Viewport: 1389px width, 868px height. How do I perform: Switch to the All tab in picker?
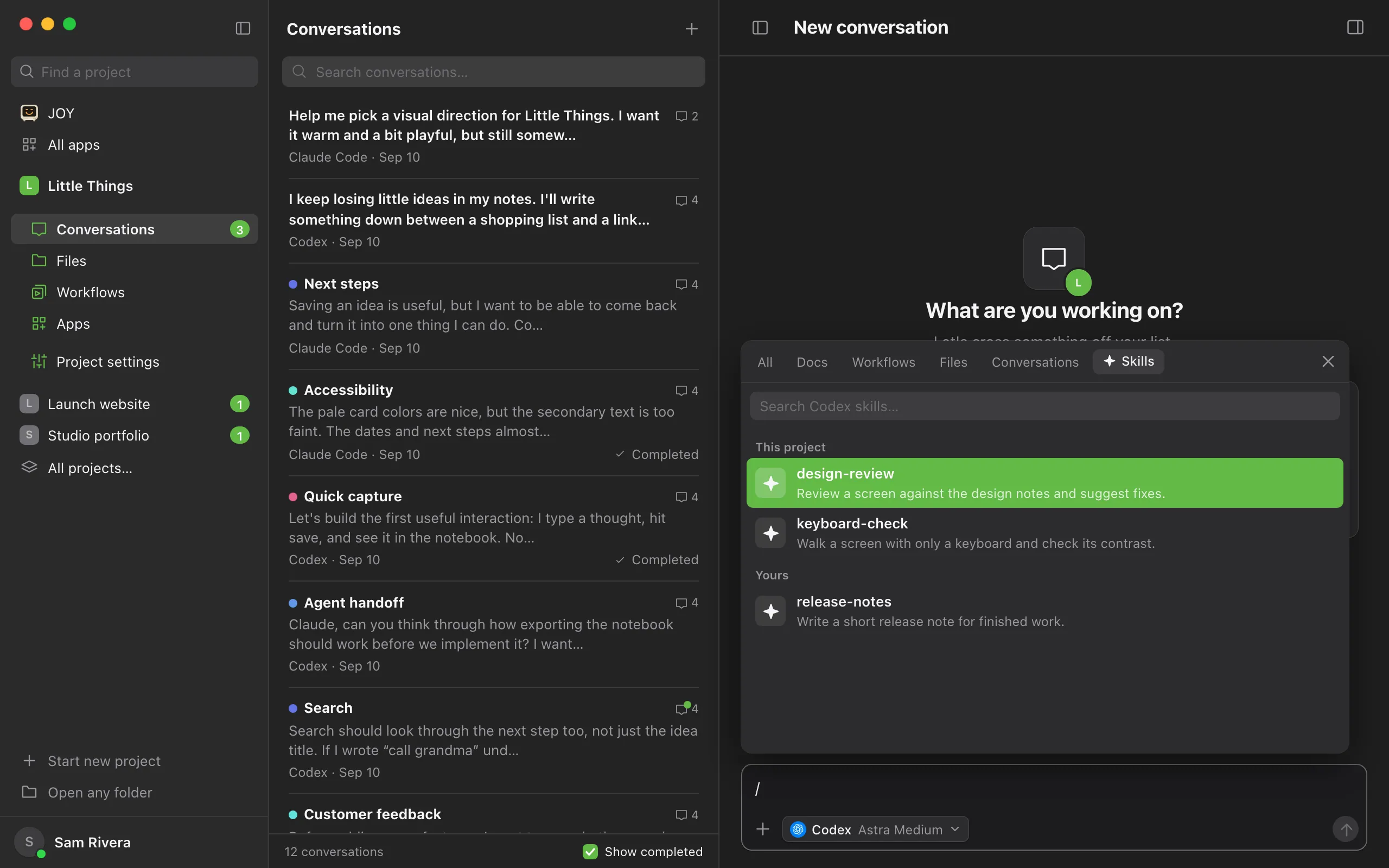tap(764, 362)
